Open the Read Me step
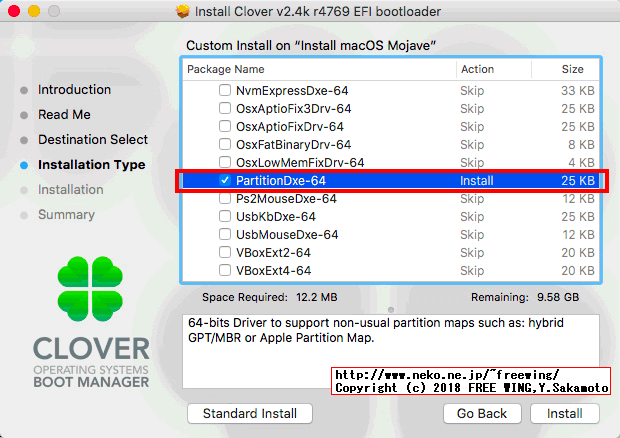Screen dimensions: 620x438 (x=64, y=115)
